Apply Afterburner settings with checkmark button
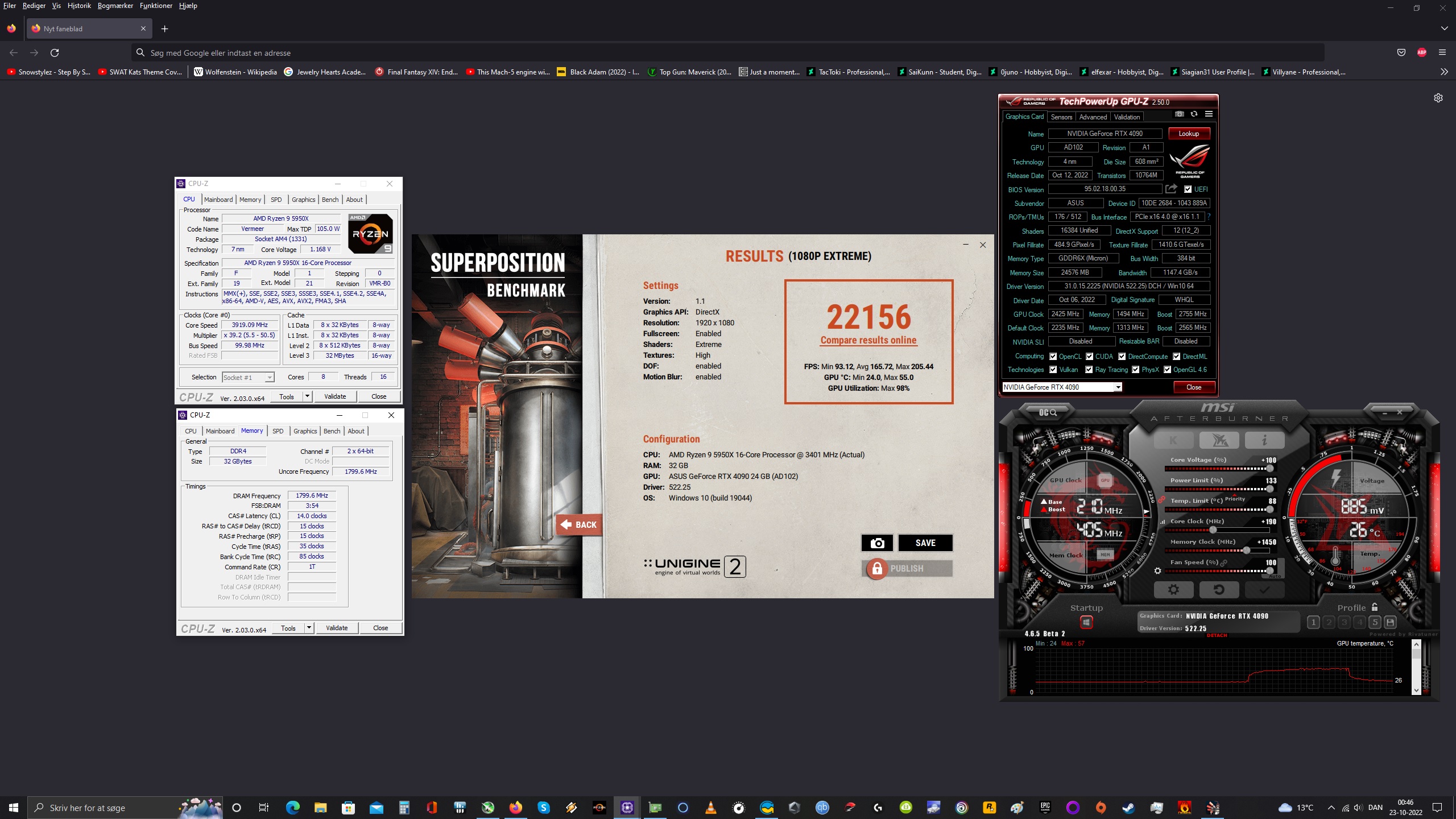The height and width of the screenshot is (819, 1456). tap(1264, 590)
